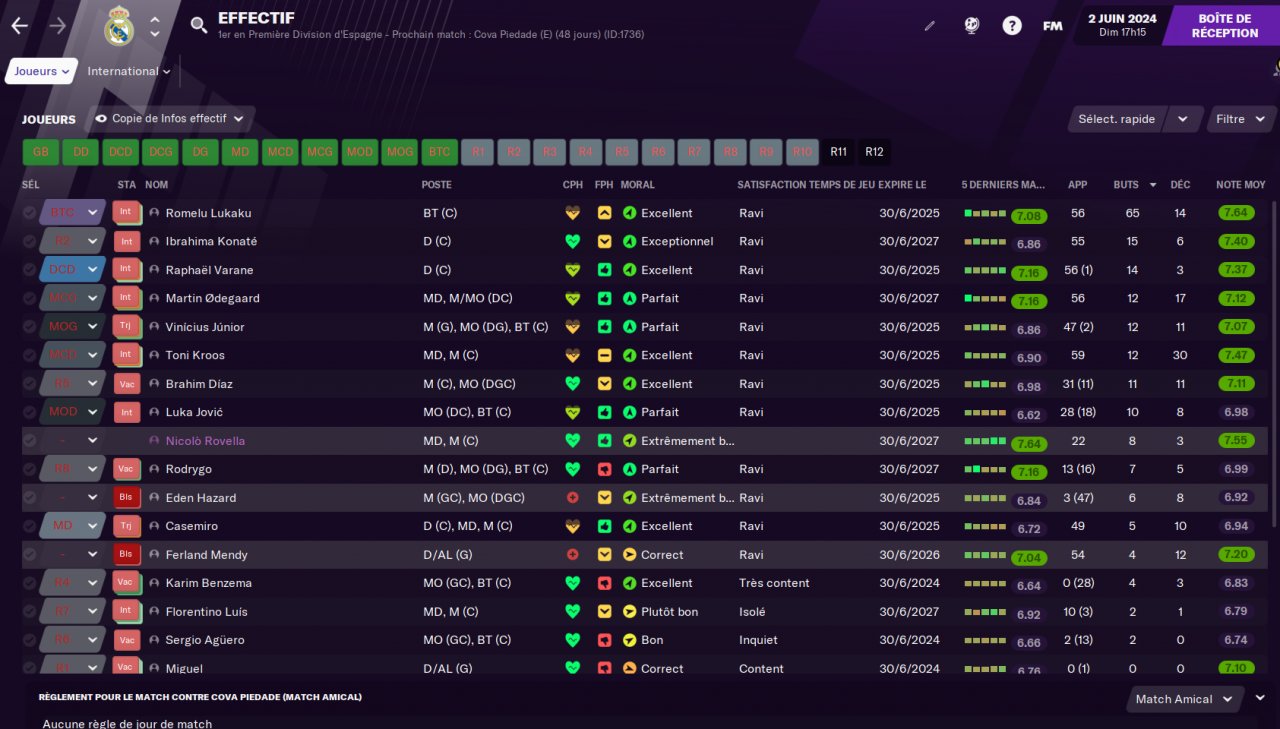Click Karim Benzema's cohesion heart icon
Image resolution: width=1280 pixels, height=729 pixels.
click(x=572, y=583)
